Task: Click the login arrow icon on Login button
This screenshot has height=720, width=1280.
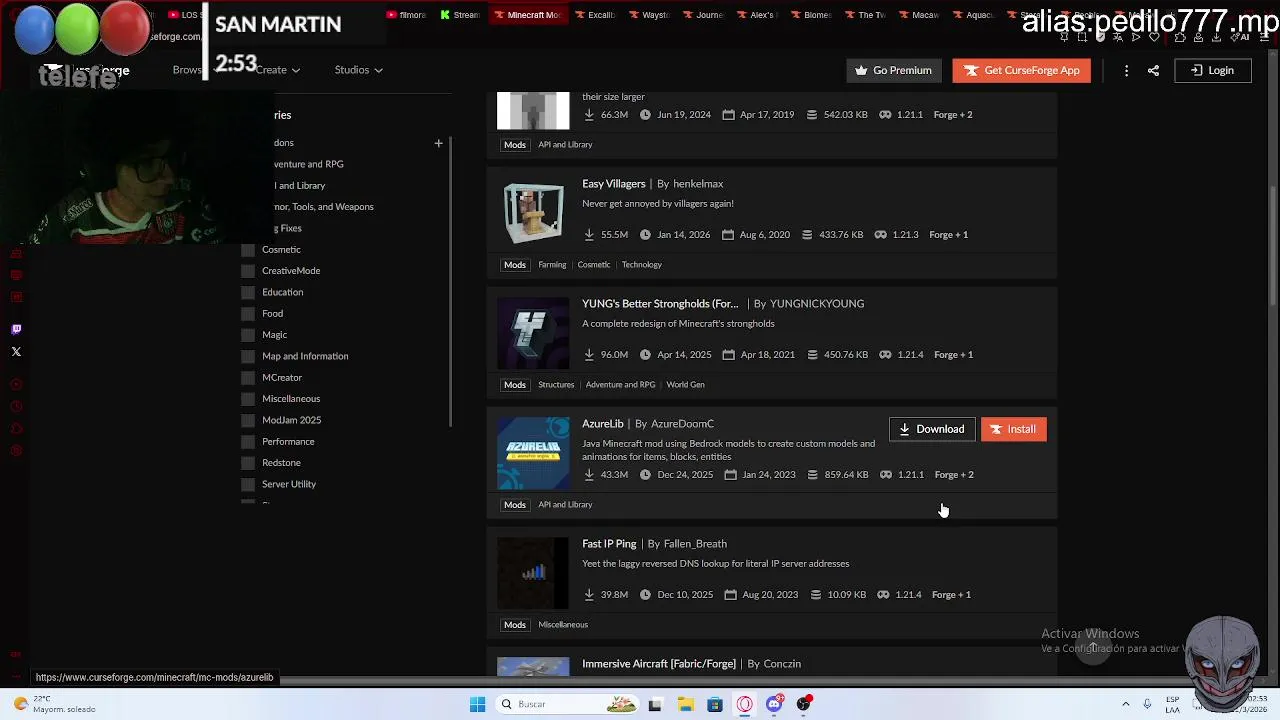Action: tap(1196, 70)
